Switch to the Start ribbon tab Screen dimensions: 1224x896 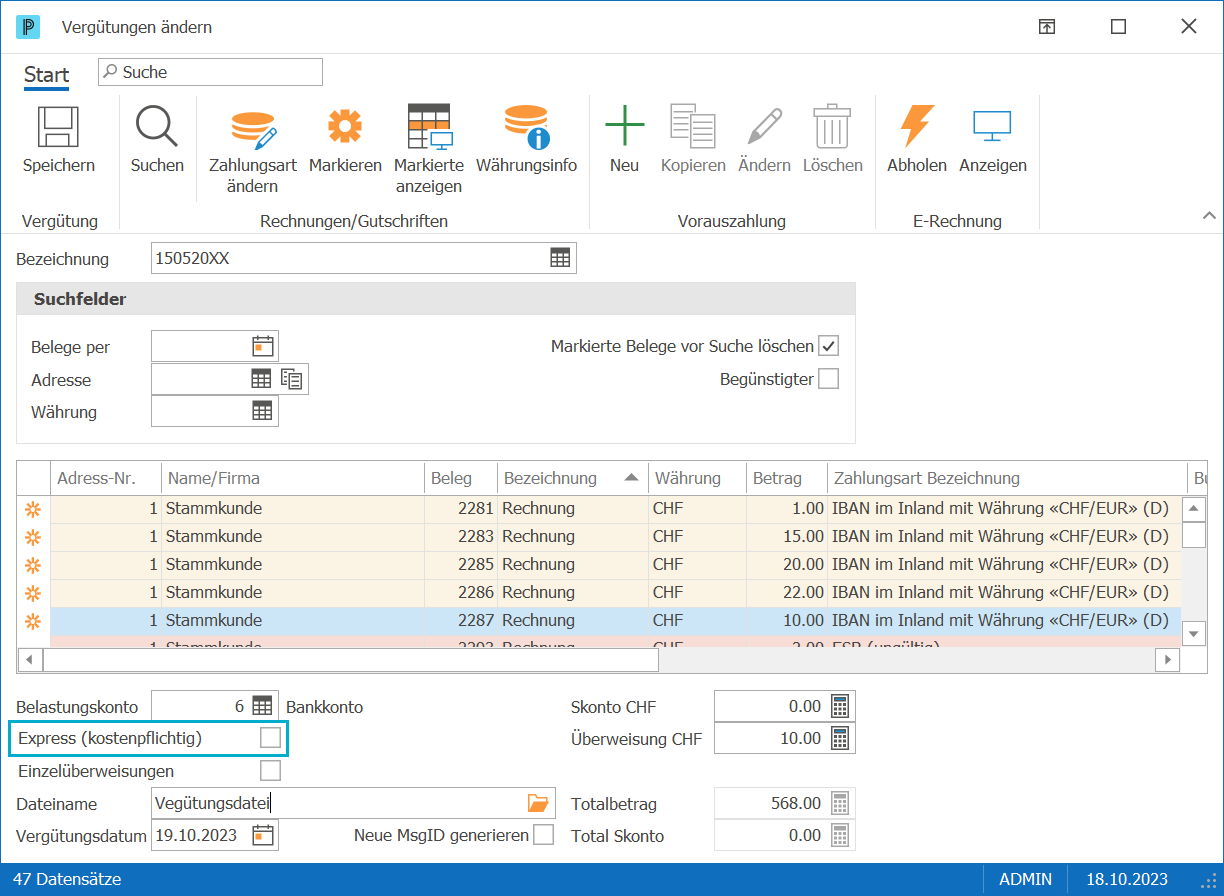click(47, 75)
